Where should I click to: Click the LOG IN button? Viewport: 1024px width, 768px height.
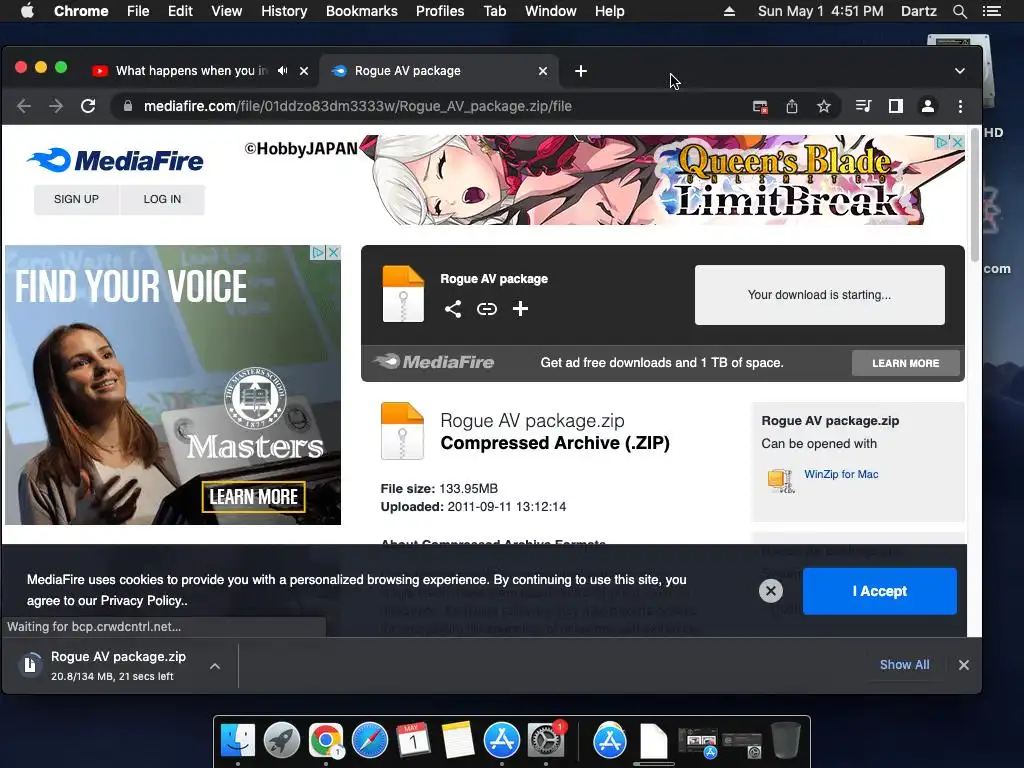[162, 199]
